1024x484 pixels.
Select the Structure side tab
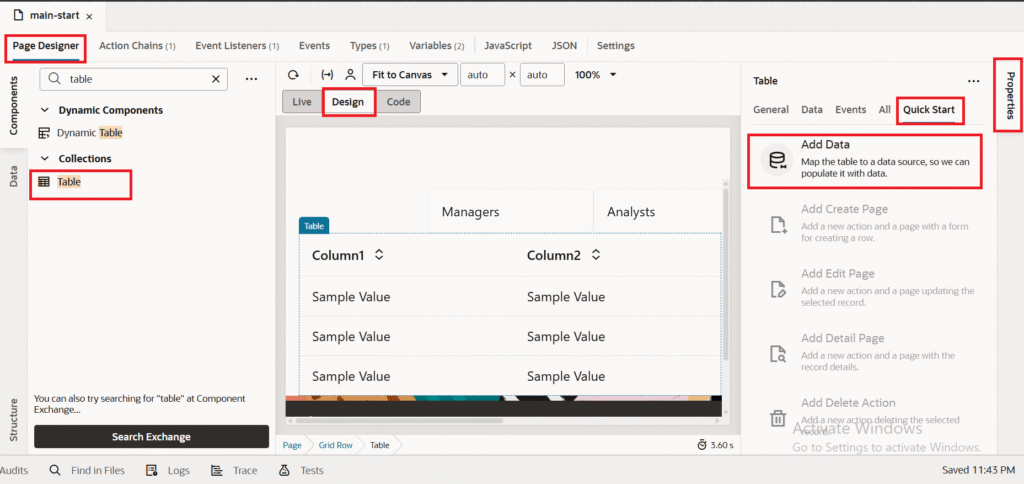coord(14,420)
